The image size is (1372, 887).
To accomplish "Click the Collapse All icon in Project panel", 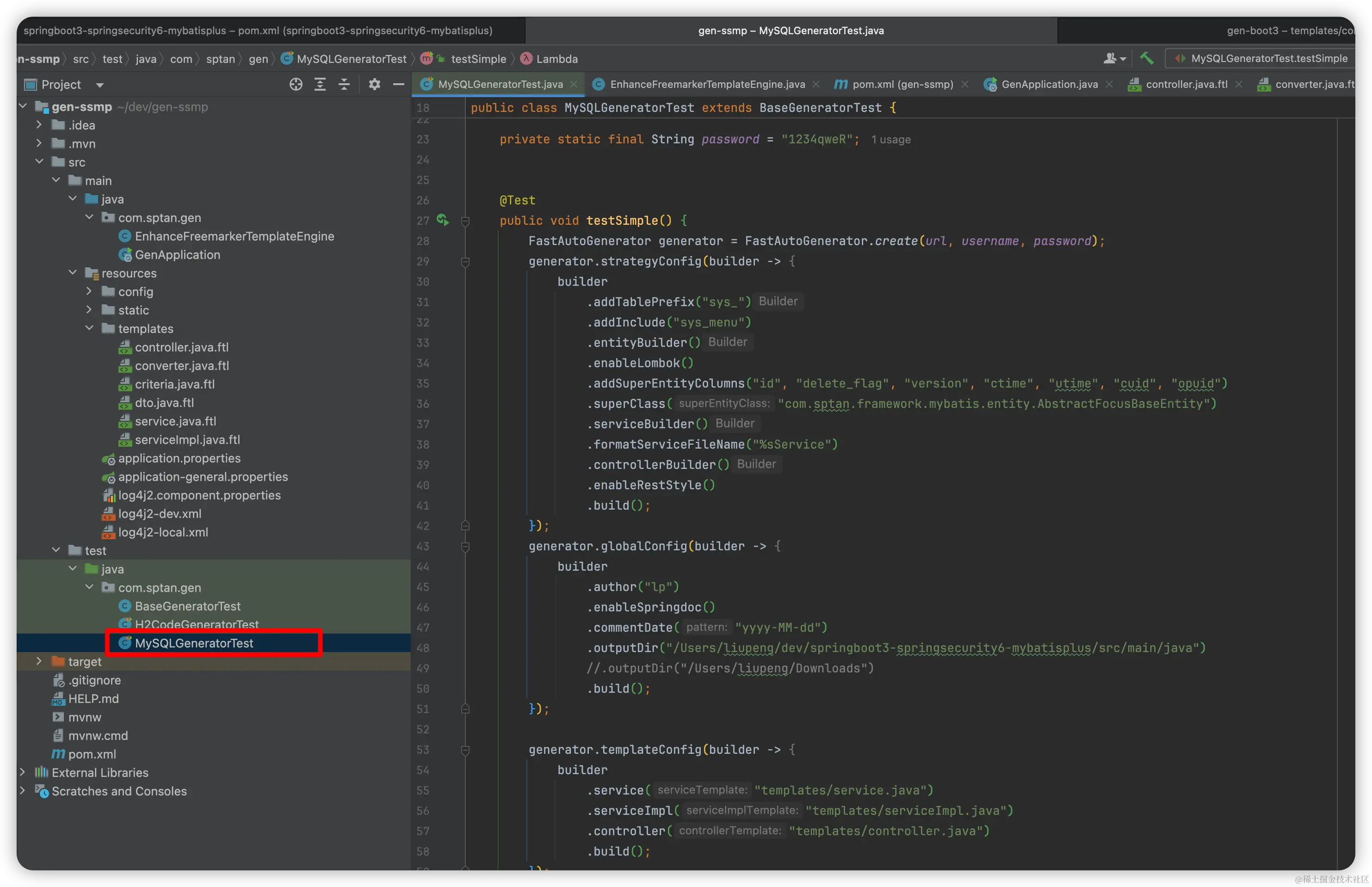I will [x=344, y=84].
